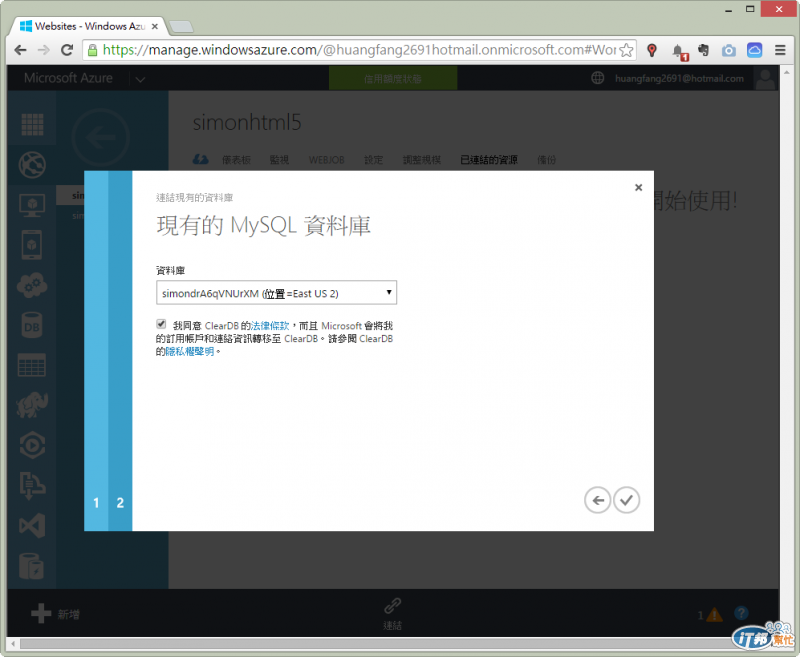Open Mobile Services phone icon in sidebar

32,245
